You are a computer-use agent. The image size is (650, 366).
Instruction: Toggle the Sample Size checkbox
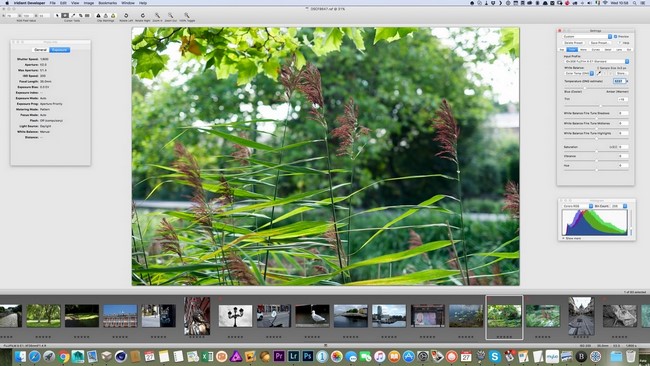[x=598, y=68]
